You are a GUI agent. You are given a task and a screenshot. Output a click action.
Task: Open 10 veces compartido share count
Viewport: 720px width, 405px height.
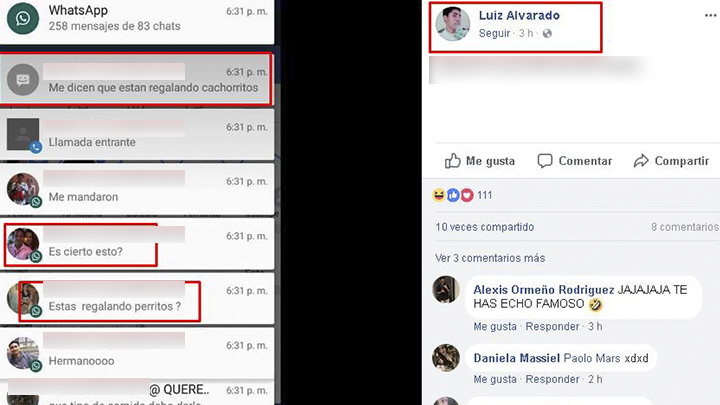(484, 227)
